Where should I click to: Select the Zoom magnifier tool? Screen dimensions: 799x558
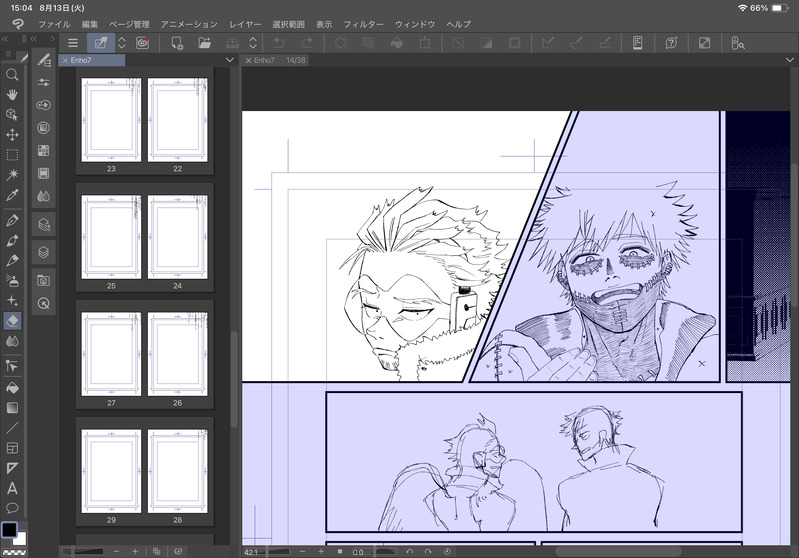12,75
